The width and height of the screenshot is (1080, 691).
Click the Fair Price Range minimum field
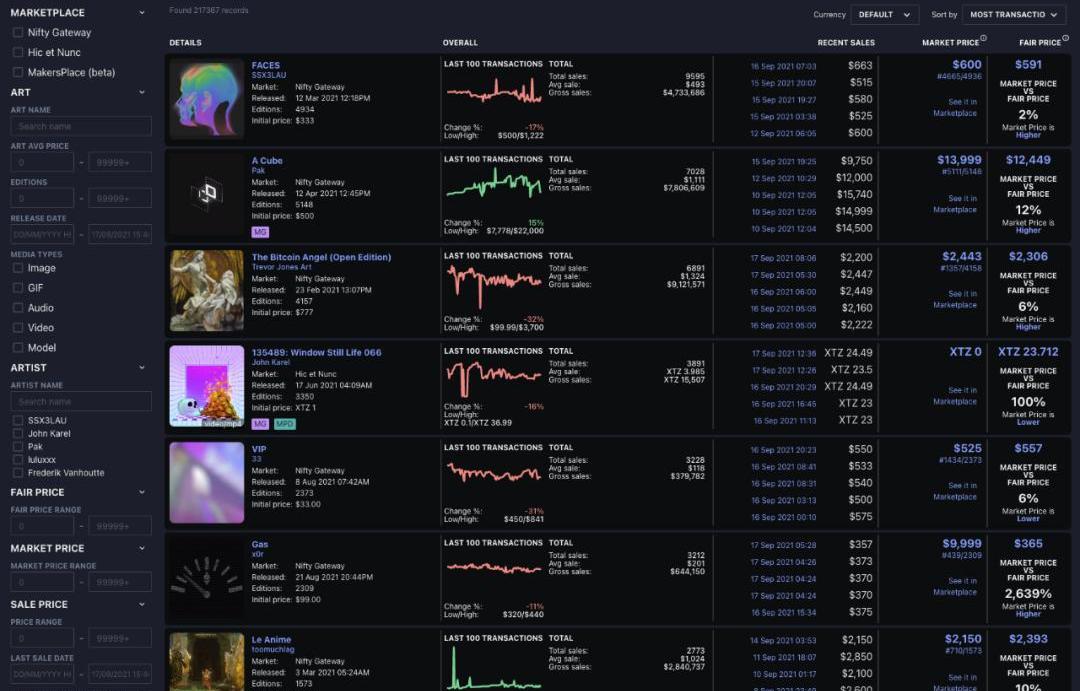click(x=42, y=526)
